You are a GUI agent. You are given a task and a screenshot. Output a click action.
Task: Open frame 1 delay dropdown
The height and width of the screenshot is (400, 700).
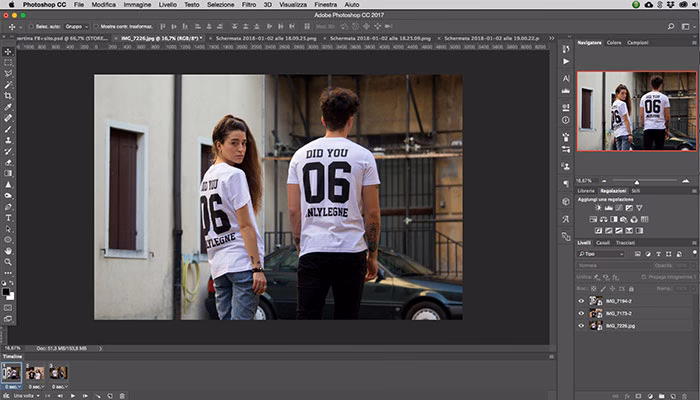tap(12, 387)
